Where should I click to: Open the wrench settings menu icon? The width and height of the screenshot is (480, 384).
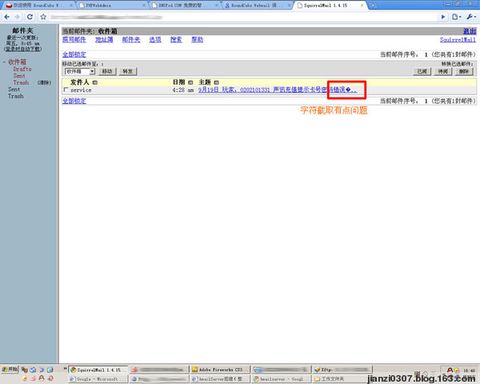click(x=471, y=17)
